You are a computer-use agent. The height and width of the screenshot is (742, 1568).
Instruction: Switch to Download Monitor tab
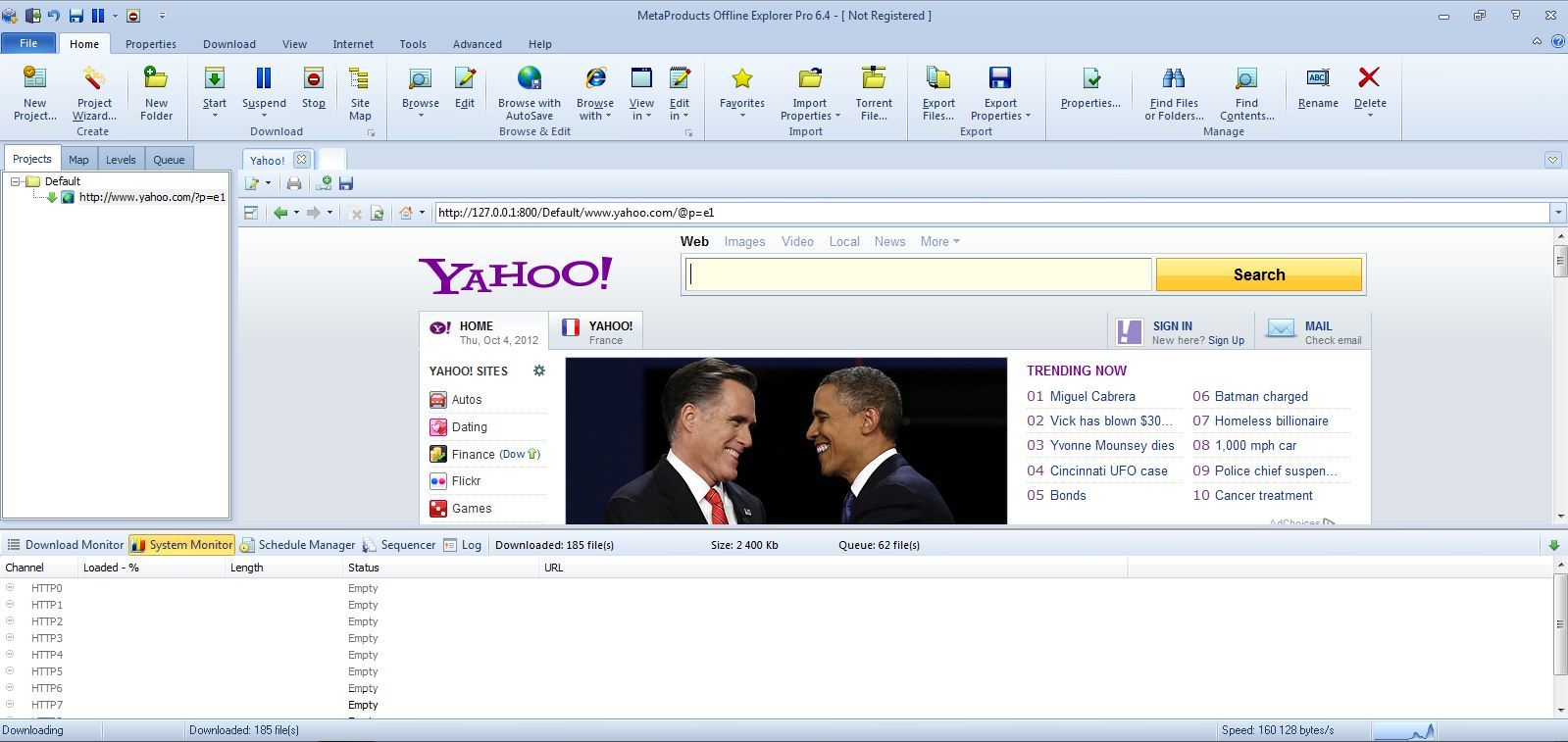pos(66,545)
